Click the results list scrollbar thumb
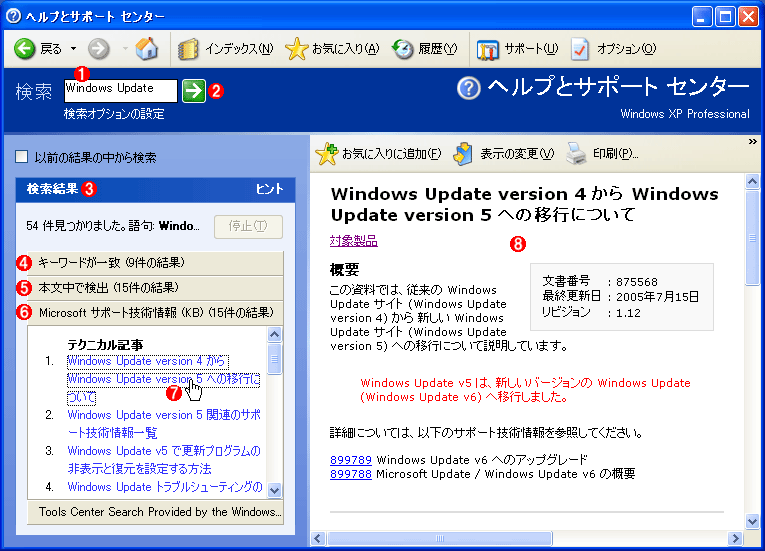Image resolution: width=765 pixels, height=551 pixels. tap(275, 358)
